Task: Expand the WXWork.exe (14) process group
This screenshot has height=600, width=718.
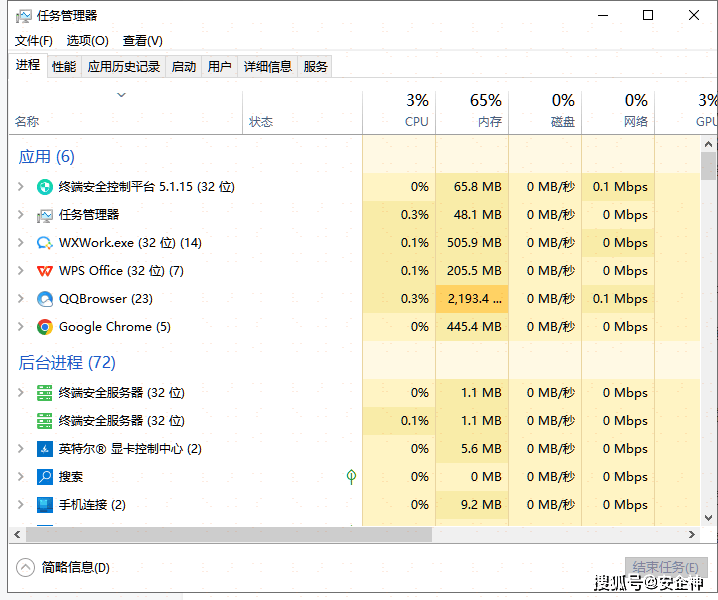Action: tap(21, 242)
